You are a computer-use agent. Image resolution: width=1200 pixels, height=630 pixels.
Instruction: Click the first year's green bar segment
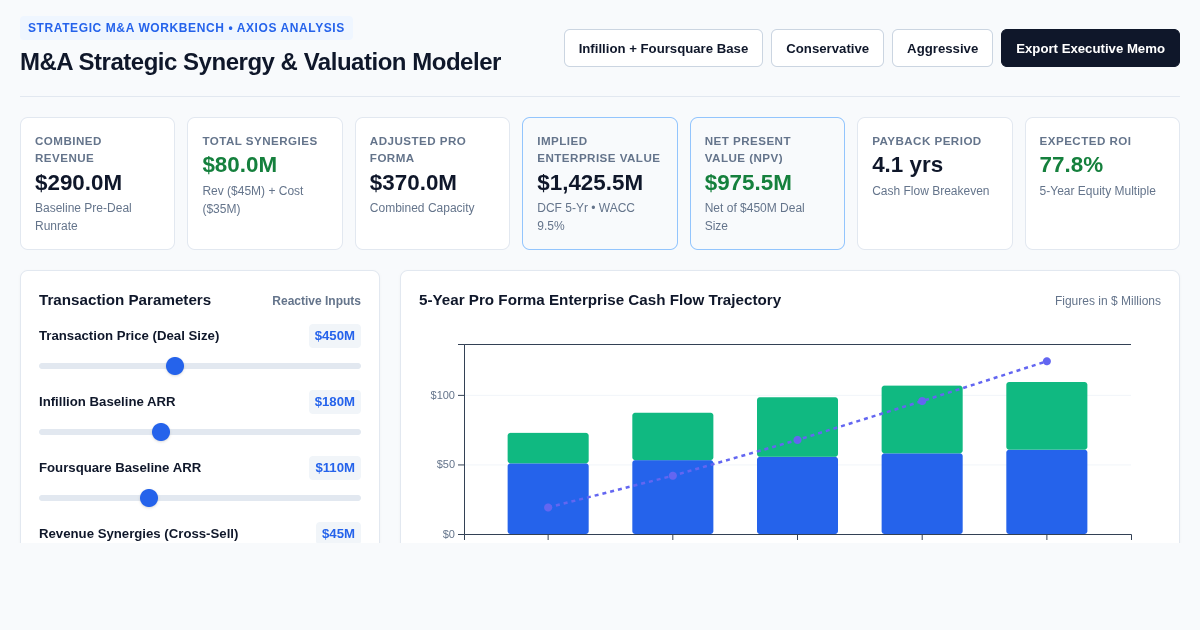(548, 448)
